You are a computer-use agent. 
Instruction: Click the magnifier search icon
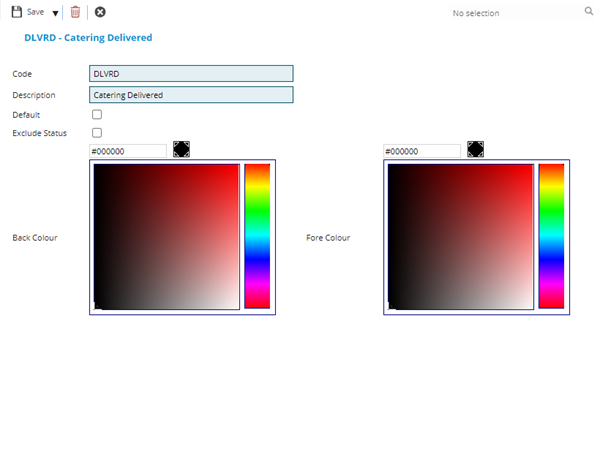tap(588, 12)
